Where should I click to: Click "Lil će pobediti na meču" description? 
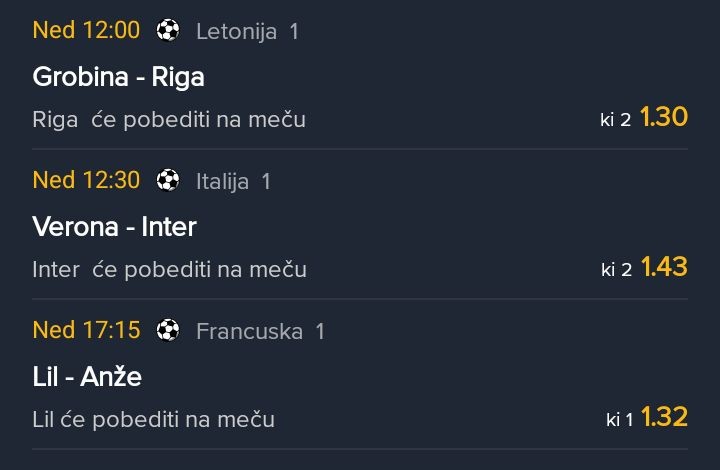[153, 420]
